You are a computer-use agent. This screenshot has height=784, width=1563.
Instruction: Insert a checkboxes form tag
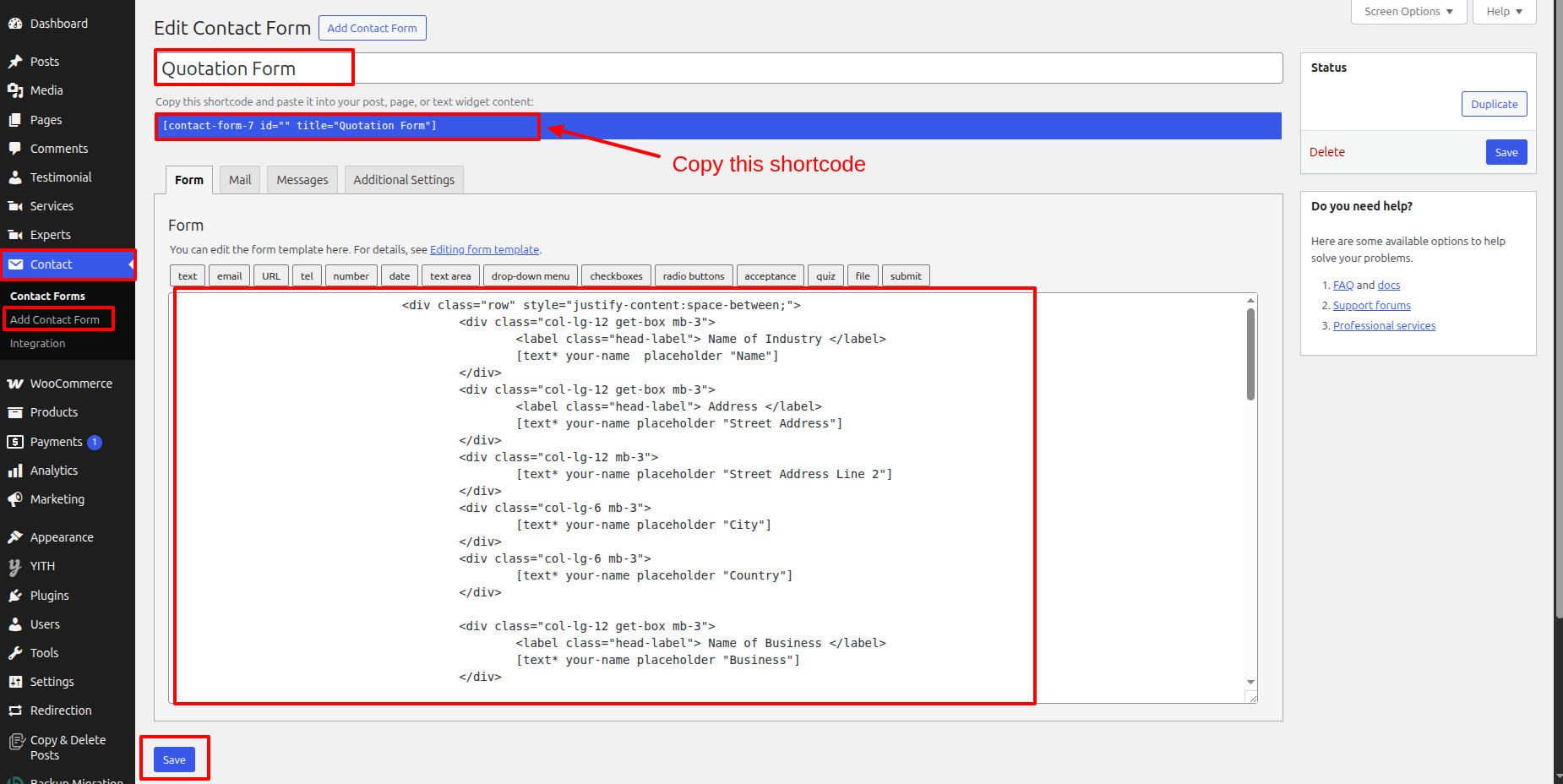tap(616, 276)
